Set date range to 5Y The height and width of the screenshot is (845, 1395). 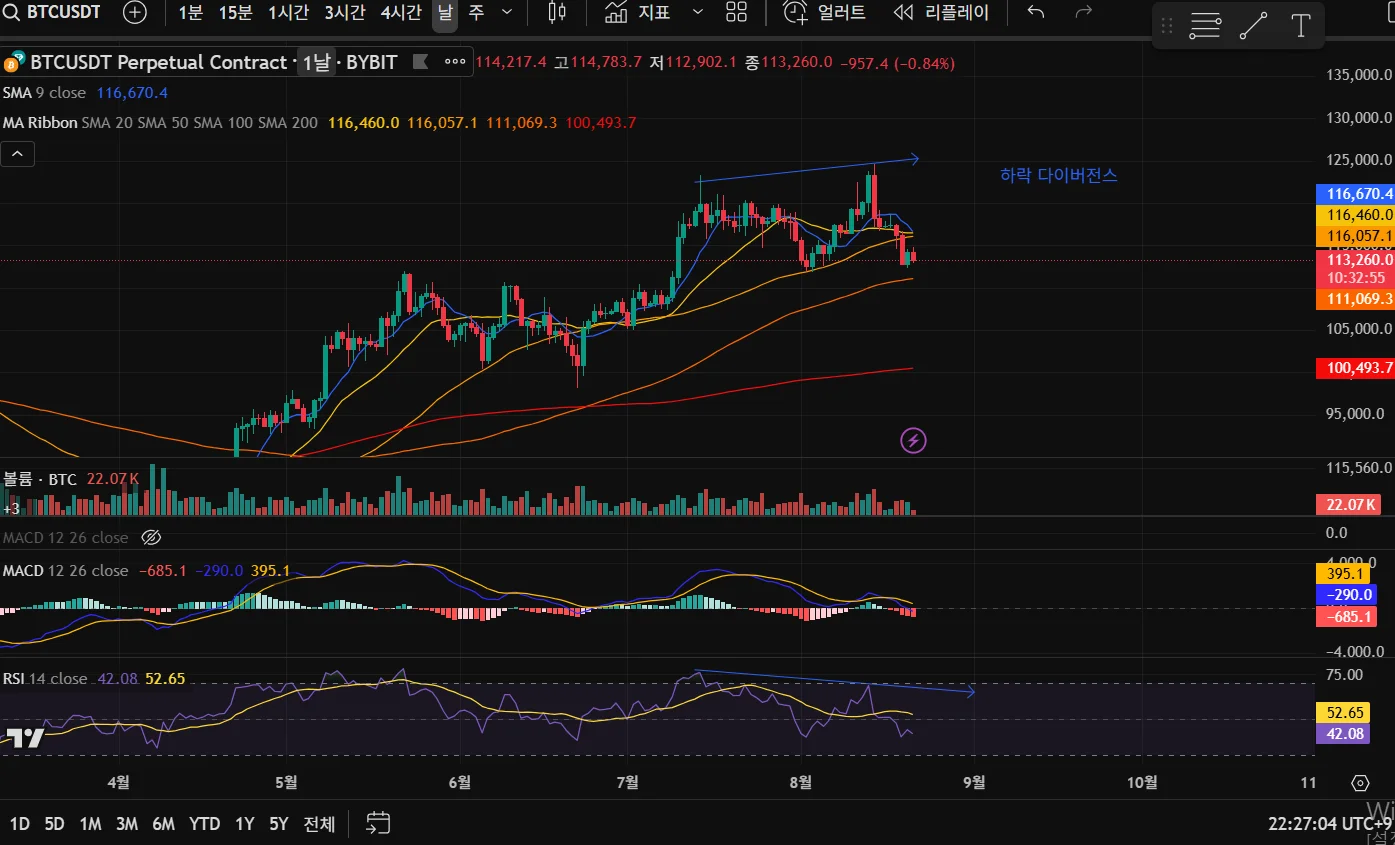point(278,824)
